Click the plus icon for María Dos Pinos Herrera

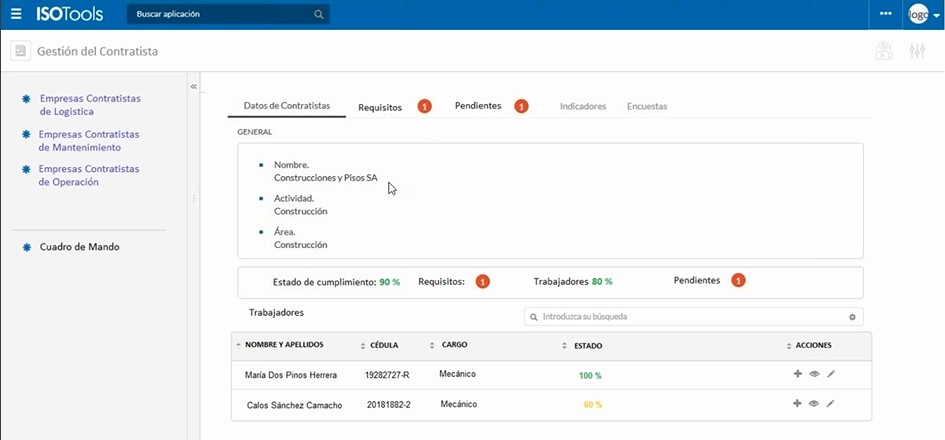point(797,374)
